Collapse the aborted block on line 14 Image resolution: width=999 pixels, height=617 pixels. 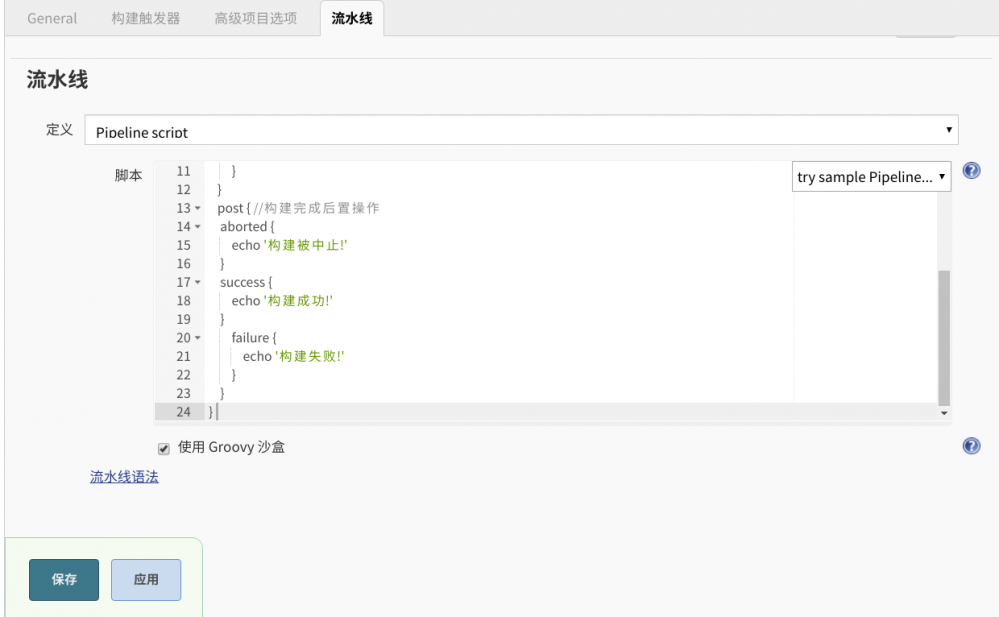click(196, 227)
